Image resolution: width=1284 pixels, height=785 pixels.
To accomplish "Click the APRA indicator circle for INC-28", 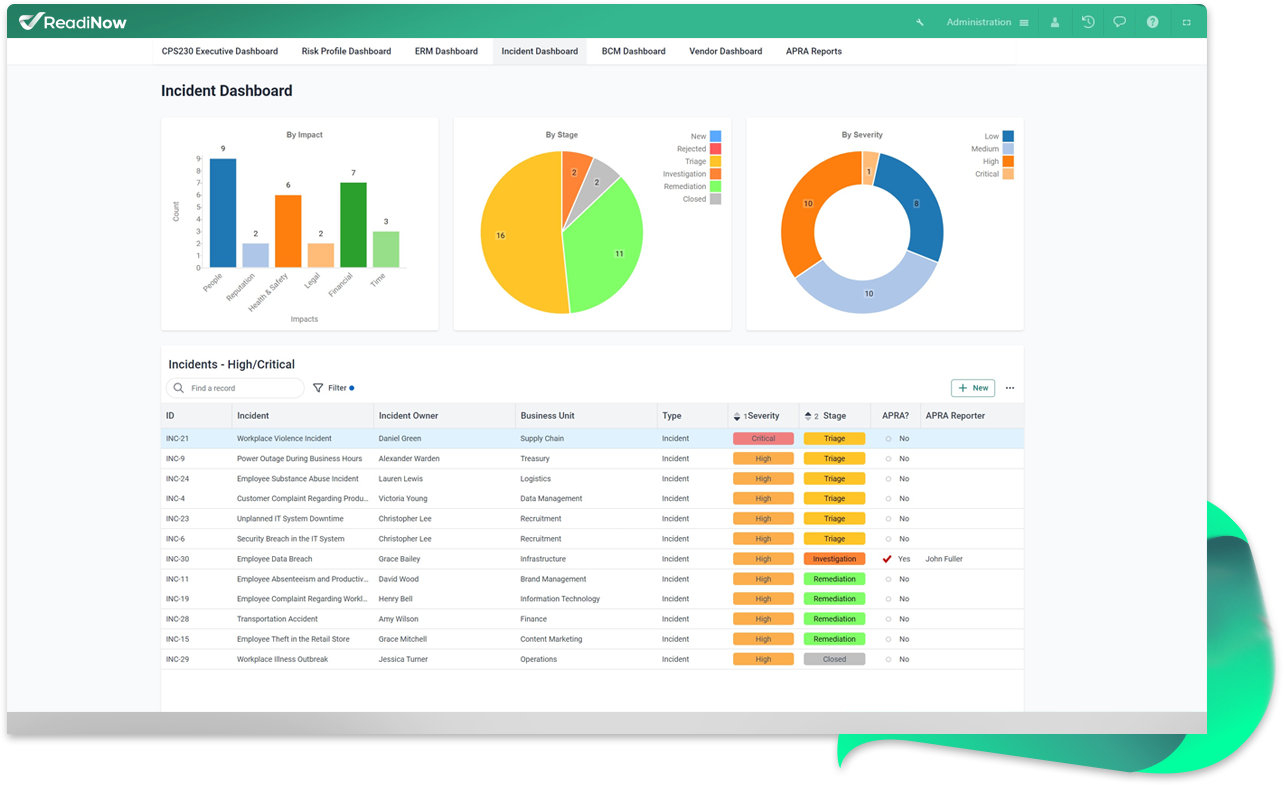I will tap(887, 619).
